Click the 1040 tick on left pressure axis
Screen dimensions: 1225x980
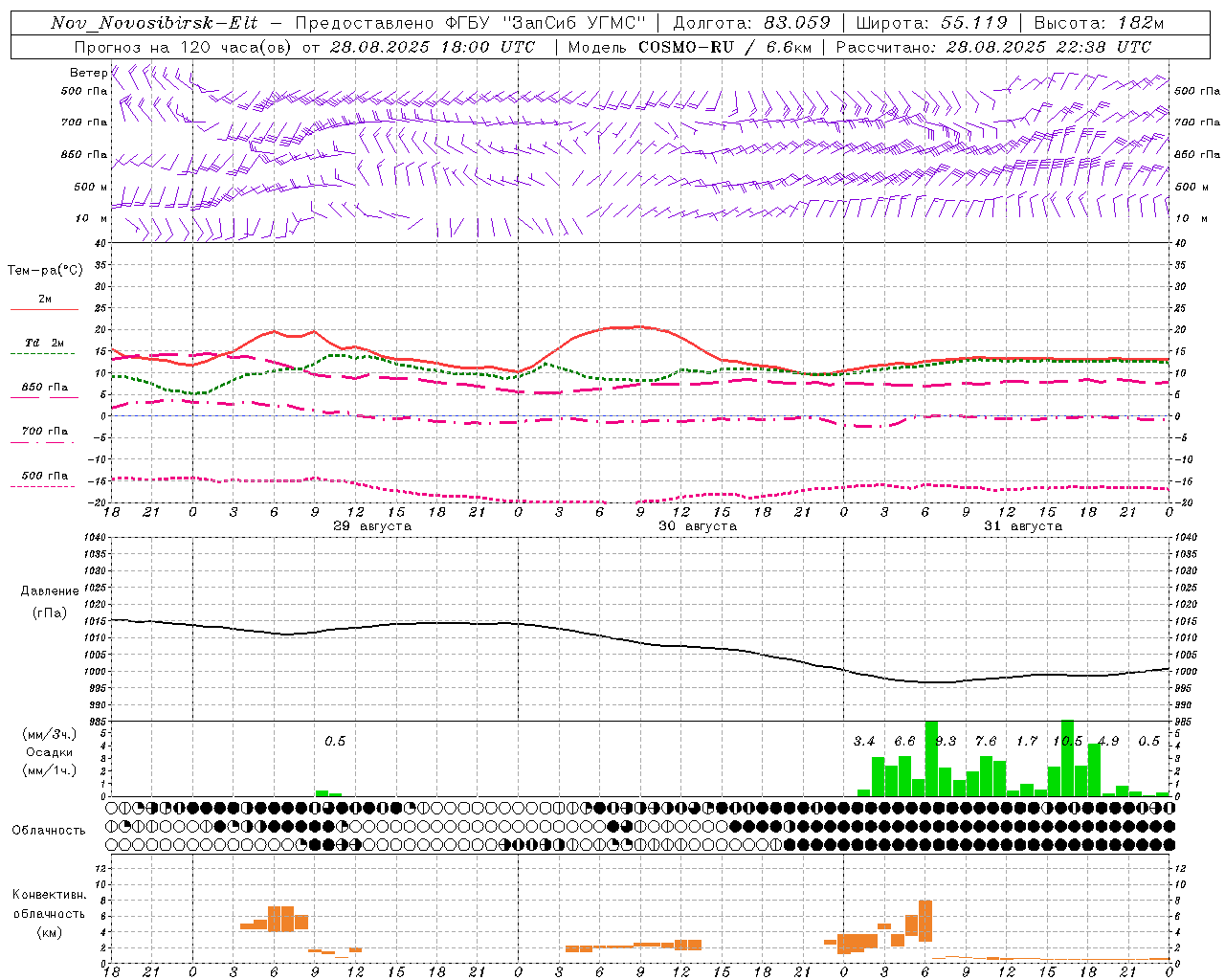(93, 538)
